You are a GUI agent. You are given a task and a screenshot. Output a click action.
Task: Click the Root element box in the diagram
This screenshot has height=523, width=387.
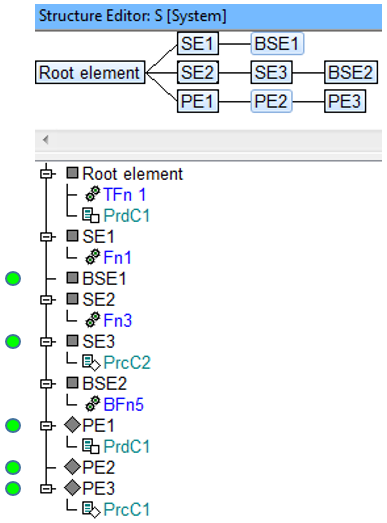pos(90,72)
